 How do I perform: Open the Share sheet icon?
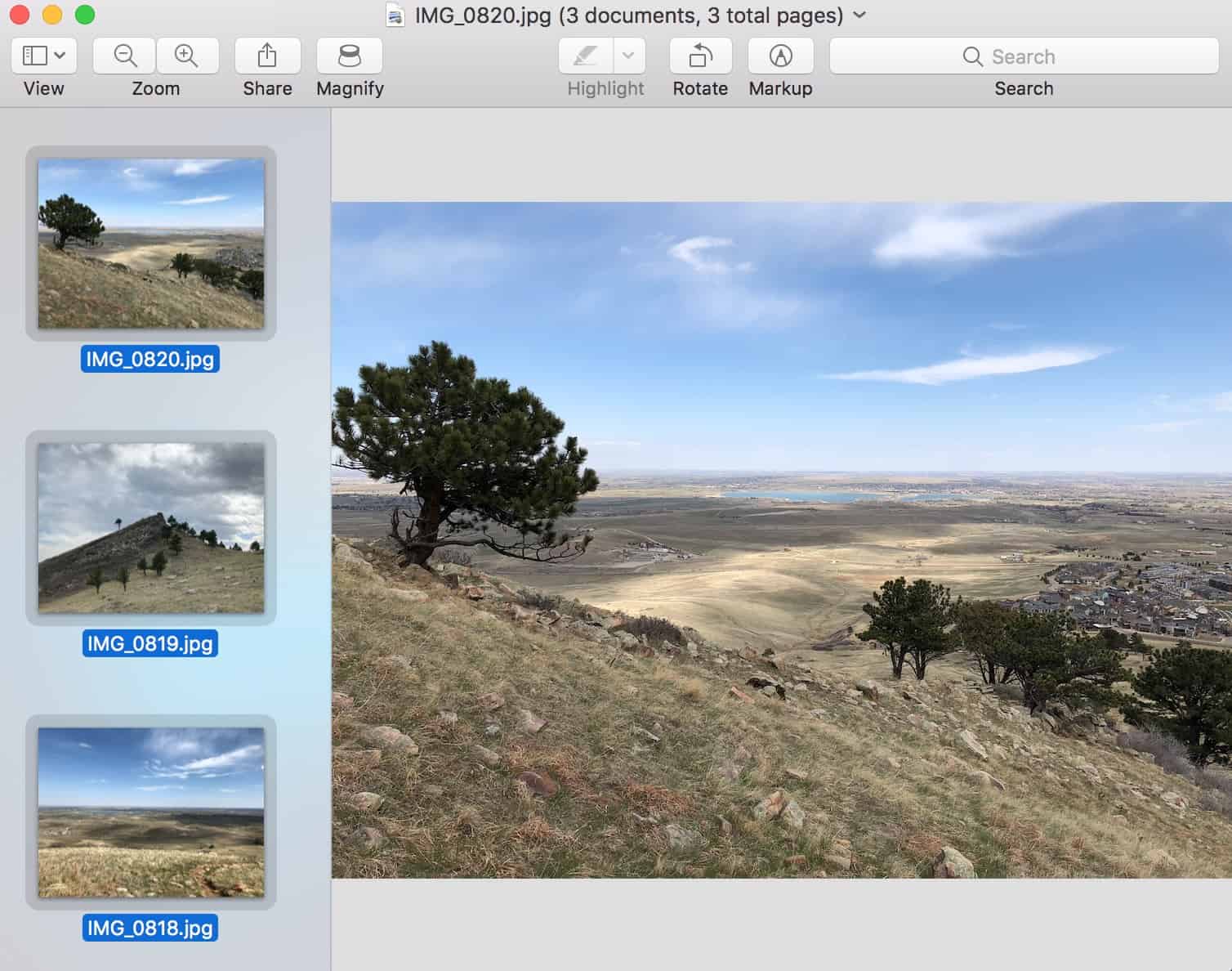pyautogui.click(x=267, y=56)
